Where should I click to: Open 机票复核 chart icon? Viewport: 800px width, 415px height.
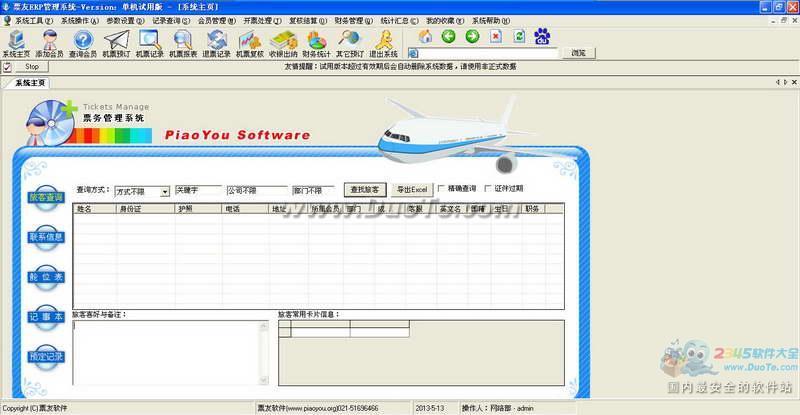(x=249, y=43)
